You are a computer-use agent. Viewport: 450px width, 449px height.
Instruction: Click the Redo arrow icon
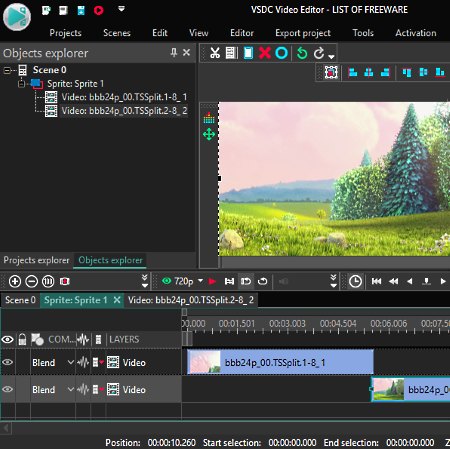(x=319, y=53)
